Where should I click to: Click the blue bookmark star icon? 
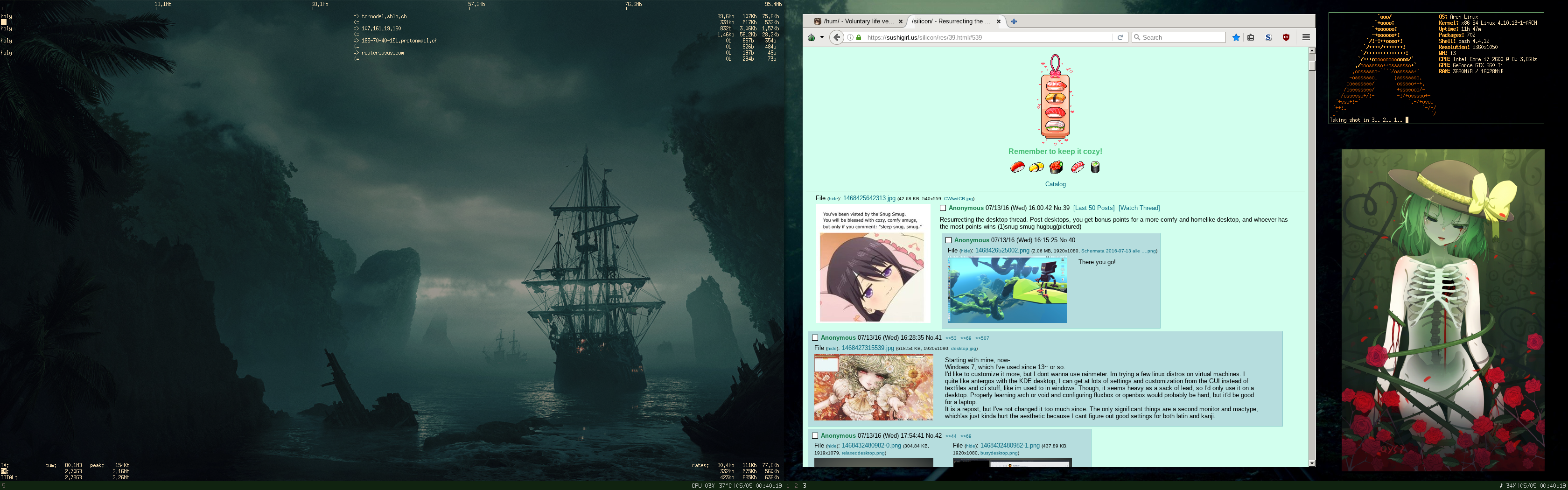tap(1236, 38)
